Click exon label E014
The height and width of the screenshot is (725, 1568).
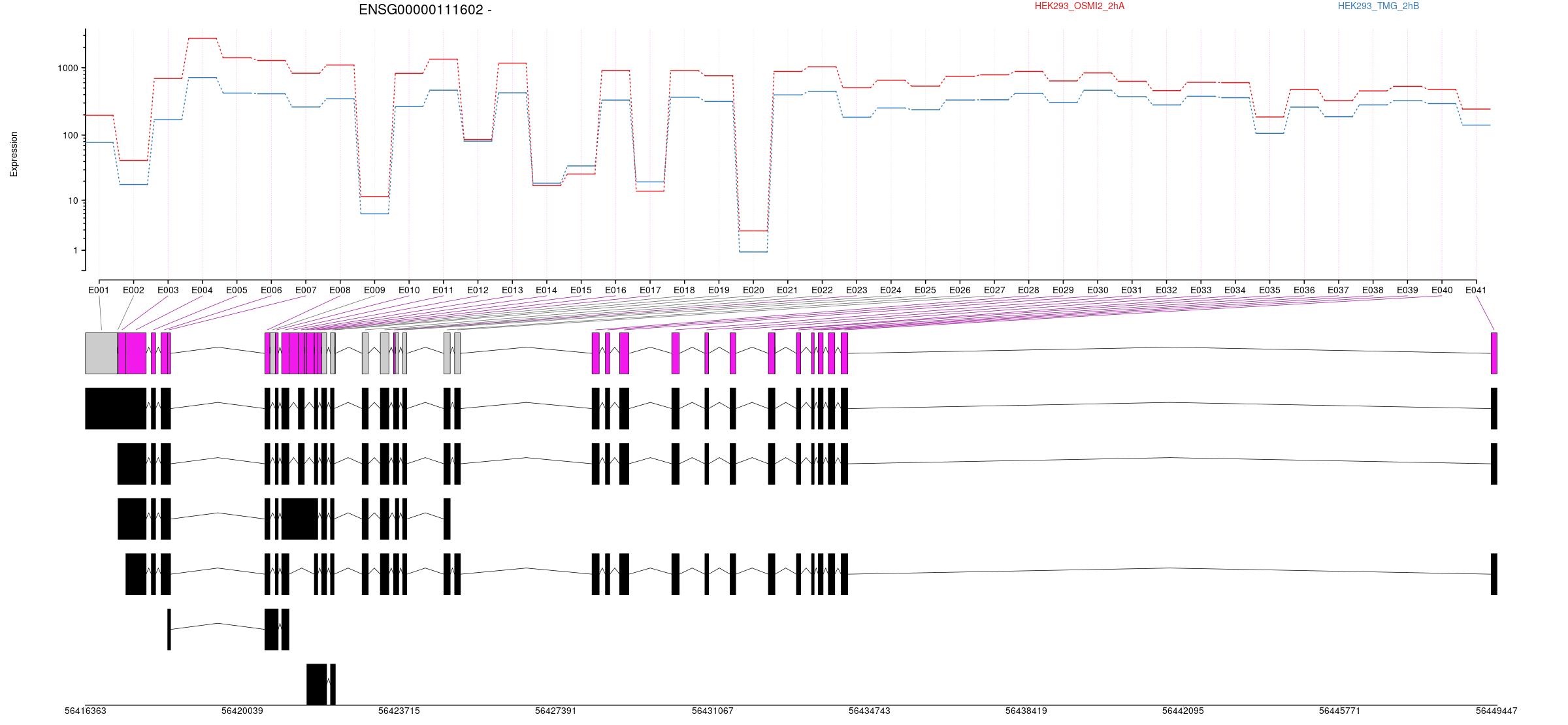tap(546, 290)
